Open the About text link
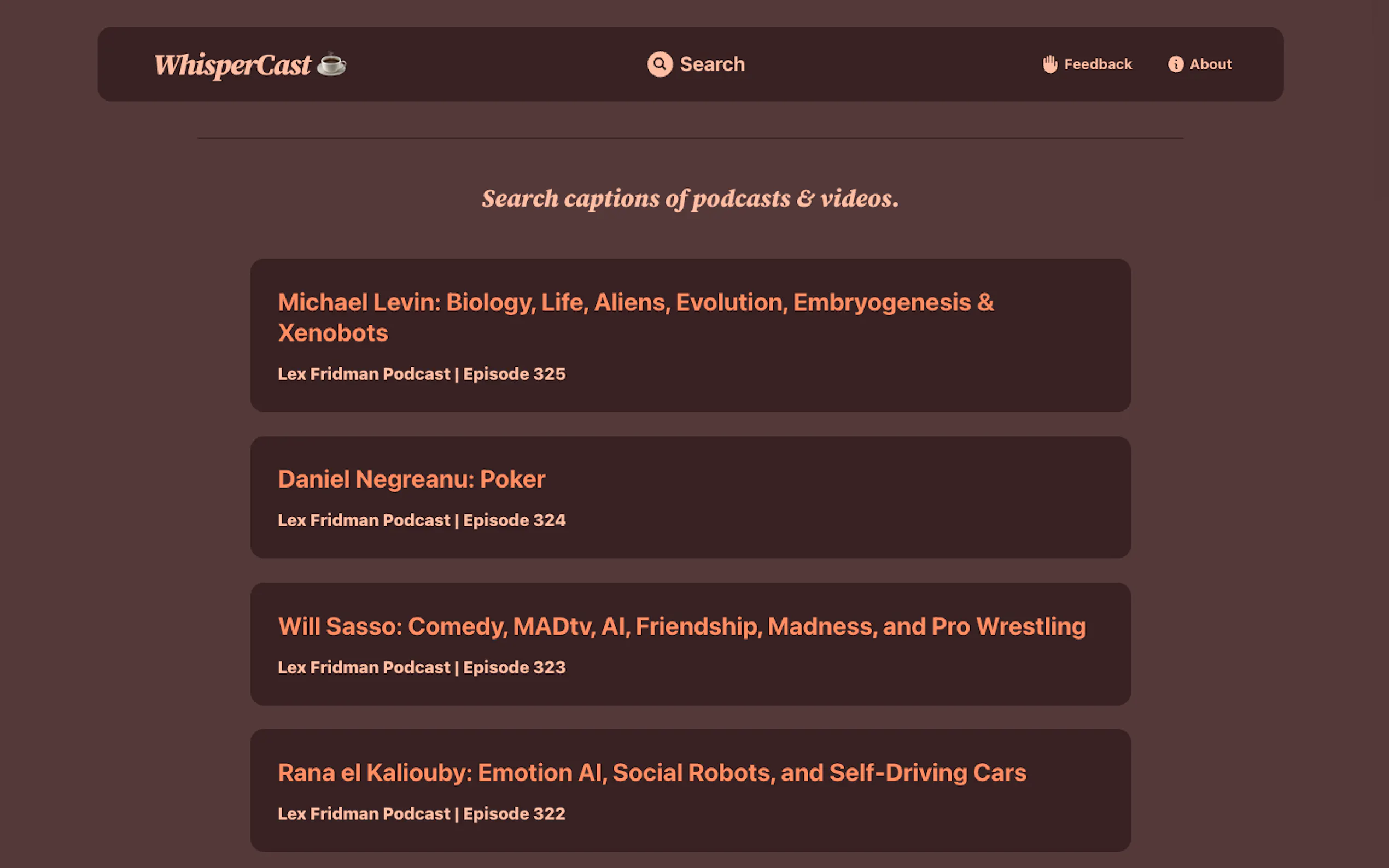This screenshot has width=1389, height=868. 1210,64
